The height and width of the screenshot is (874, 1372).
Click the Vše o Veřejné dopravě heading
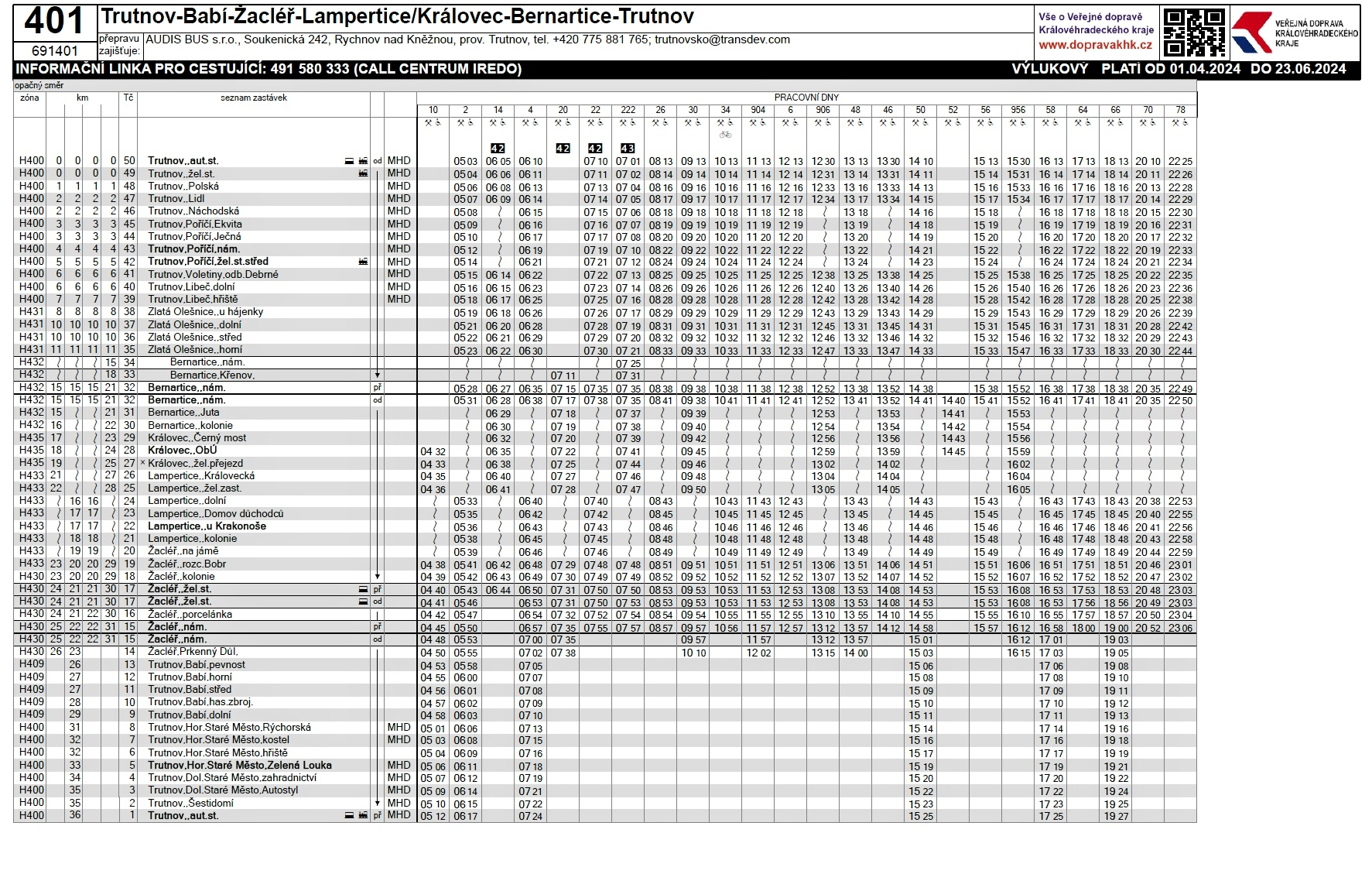[x=1090, y=17]
